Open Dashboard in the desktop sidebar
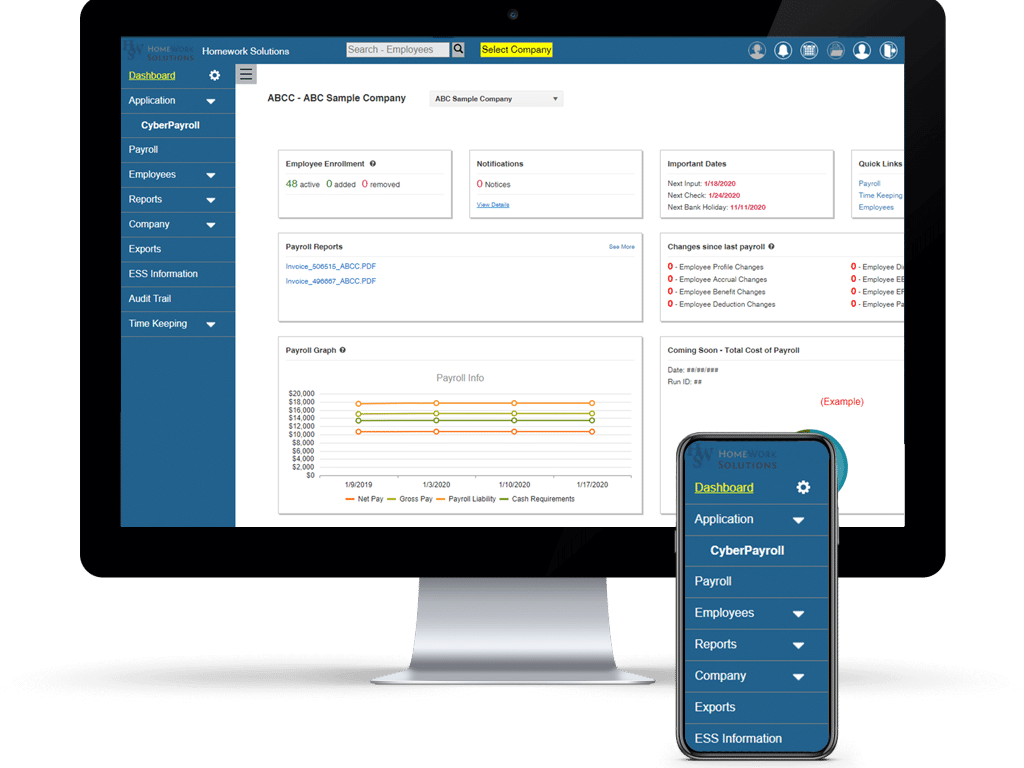The height and width of the screenshot is (768, 1024). [152, 75]
